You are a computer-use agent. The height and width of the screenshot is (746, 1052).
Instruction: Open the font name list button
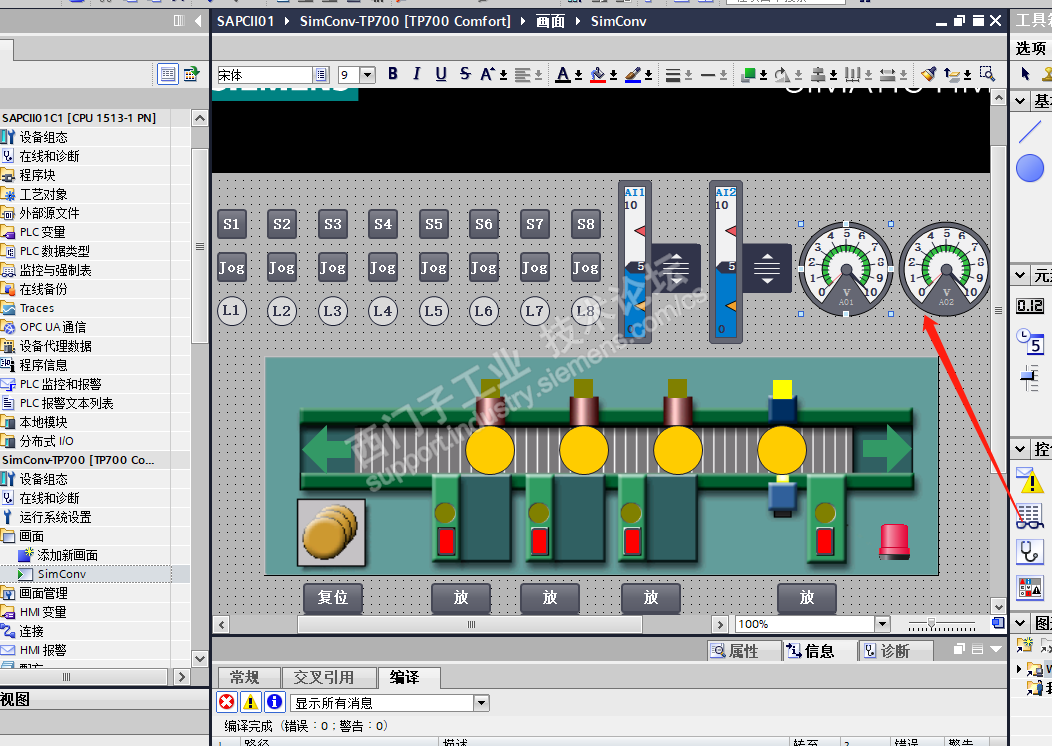pyautogui.click(x=321, y=74)
